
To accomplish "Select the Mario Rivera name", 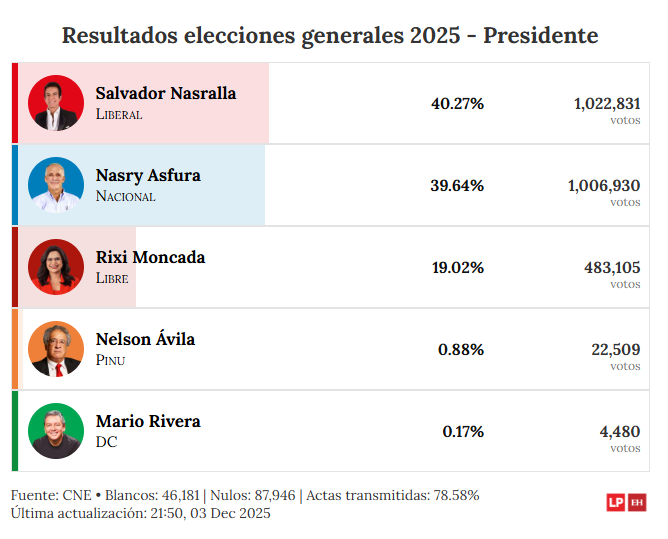I will point(148,421).
